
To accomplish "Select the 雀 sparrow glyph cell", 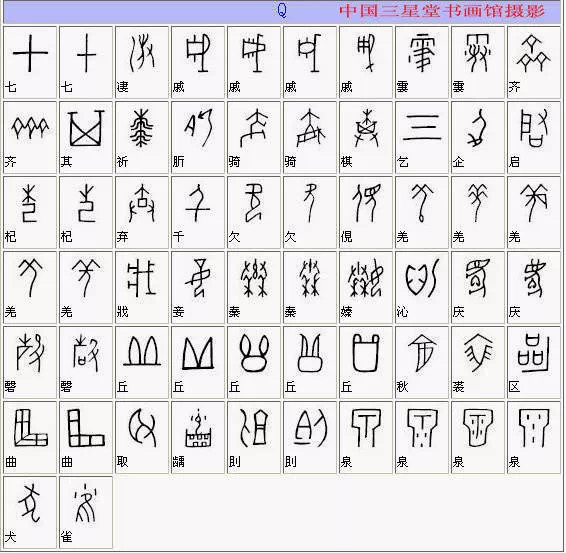I will click(x=86, y=513).
